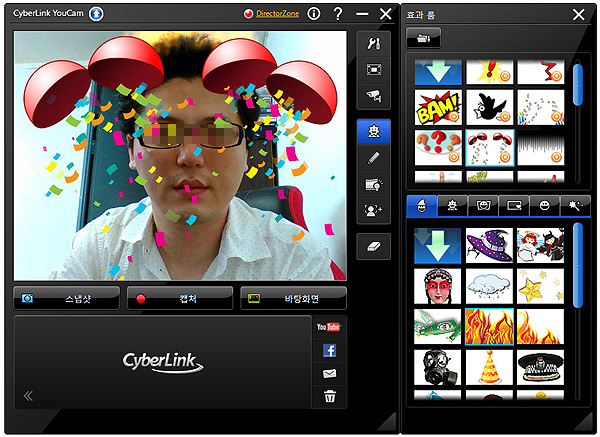This screenshot has height=437, width=600.
Task: Click the trash delete icon
Action: [x=330, y=396]
